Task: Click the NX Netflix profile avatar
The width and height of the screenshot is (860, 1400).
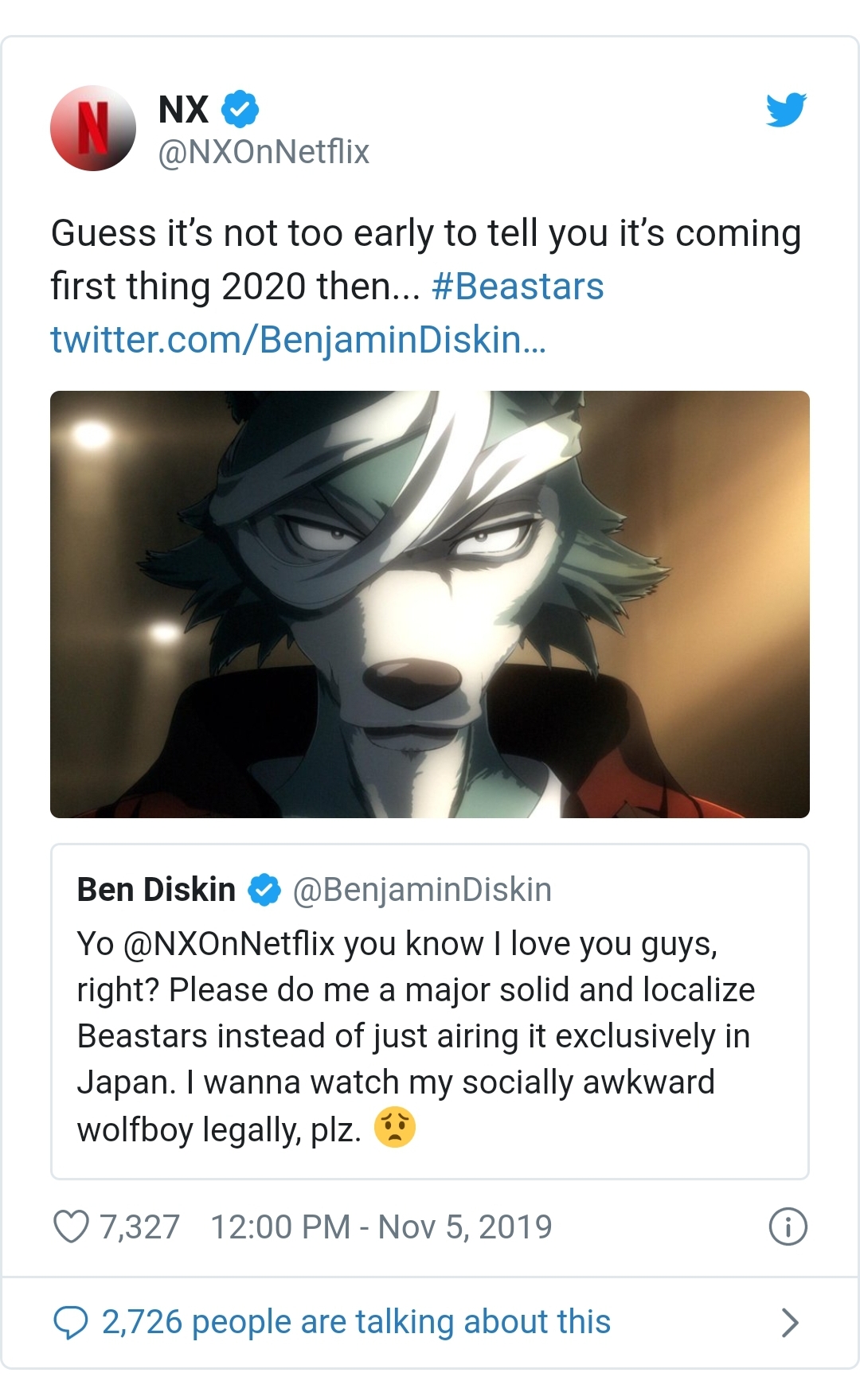Action: (x=93, y=128)
